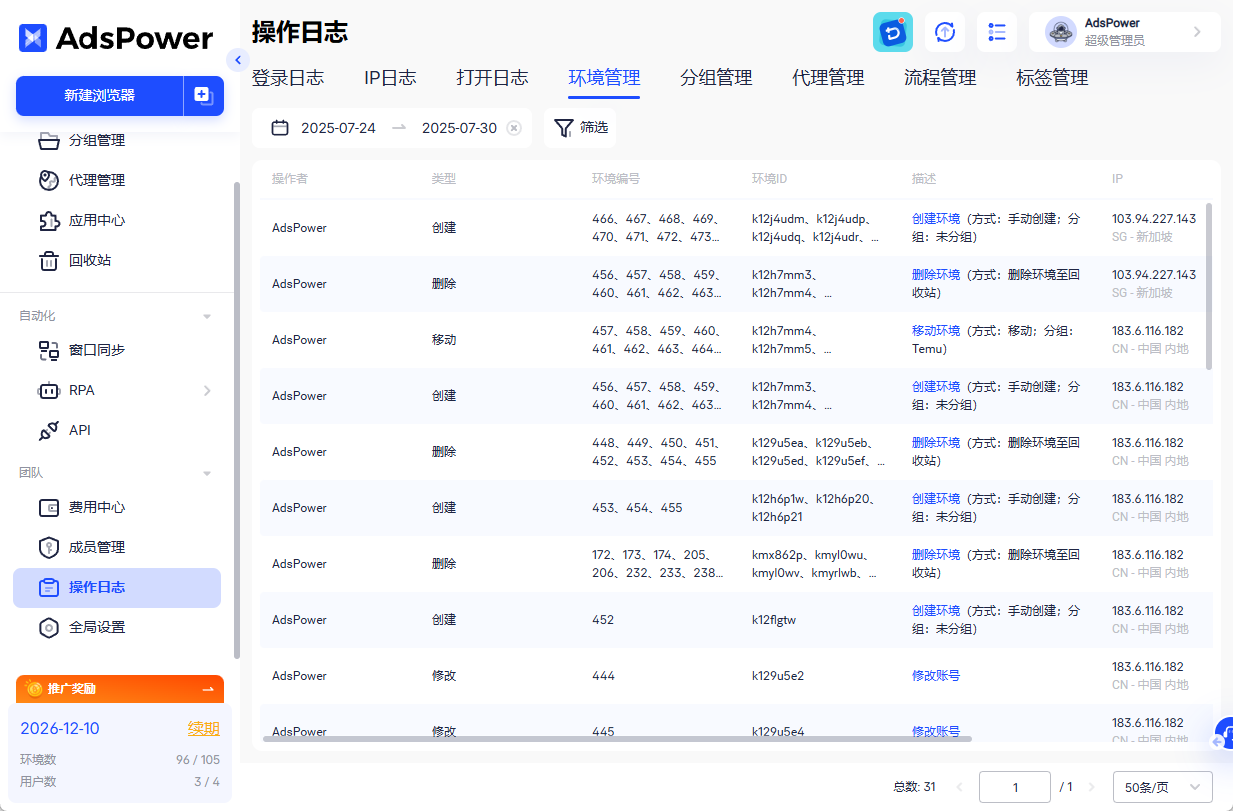
Task: Click 2026-12-10 expiry date text
Action: [60, 728]
